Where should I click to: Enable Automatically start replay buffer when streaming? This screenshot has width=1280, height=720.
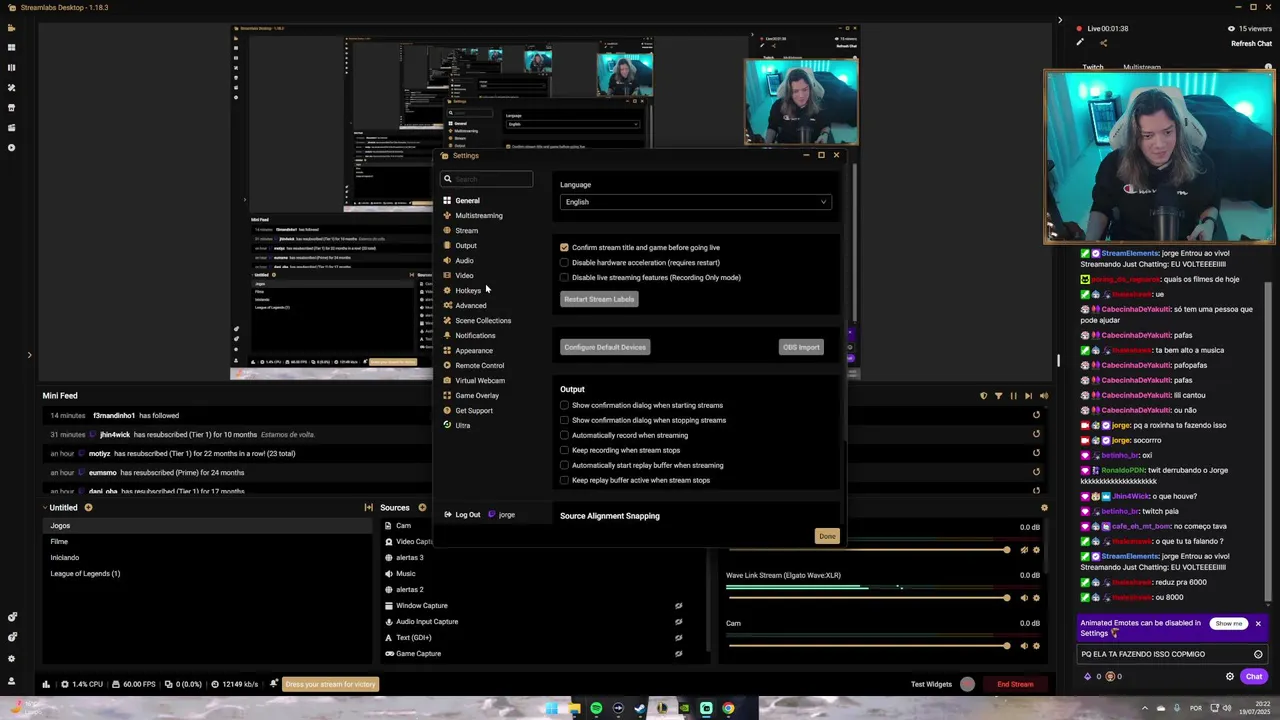tap(564, 465)
